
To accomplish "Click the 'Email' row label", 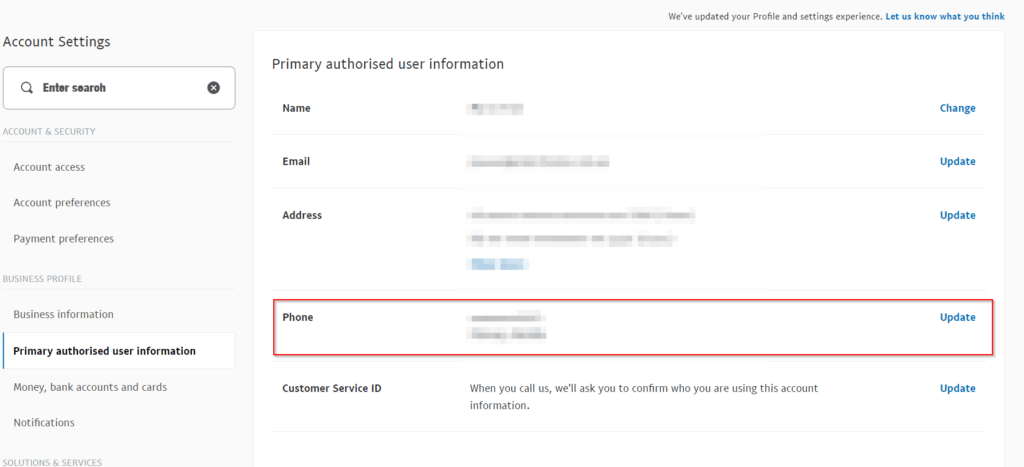I will (296, 161).
